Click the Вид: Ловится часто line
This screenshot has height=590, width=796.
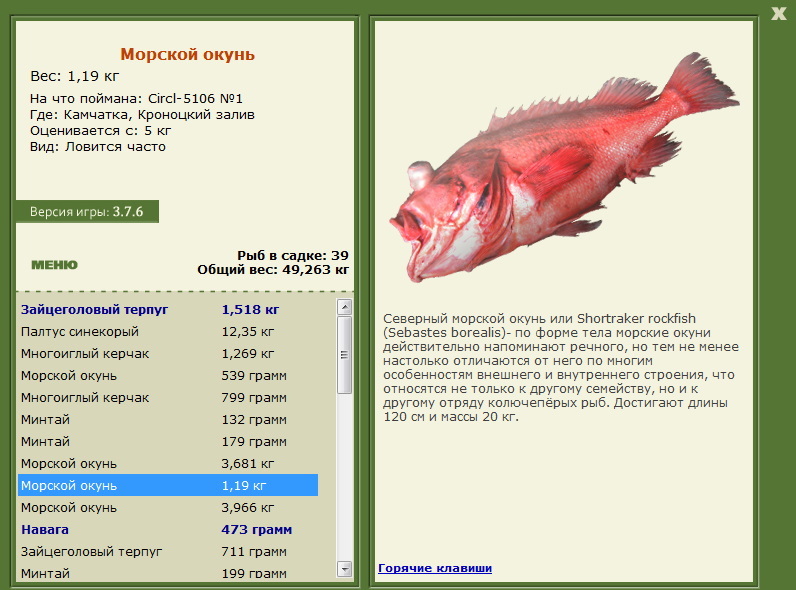coord(98,147)
